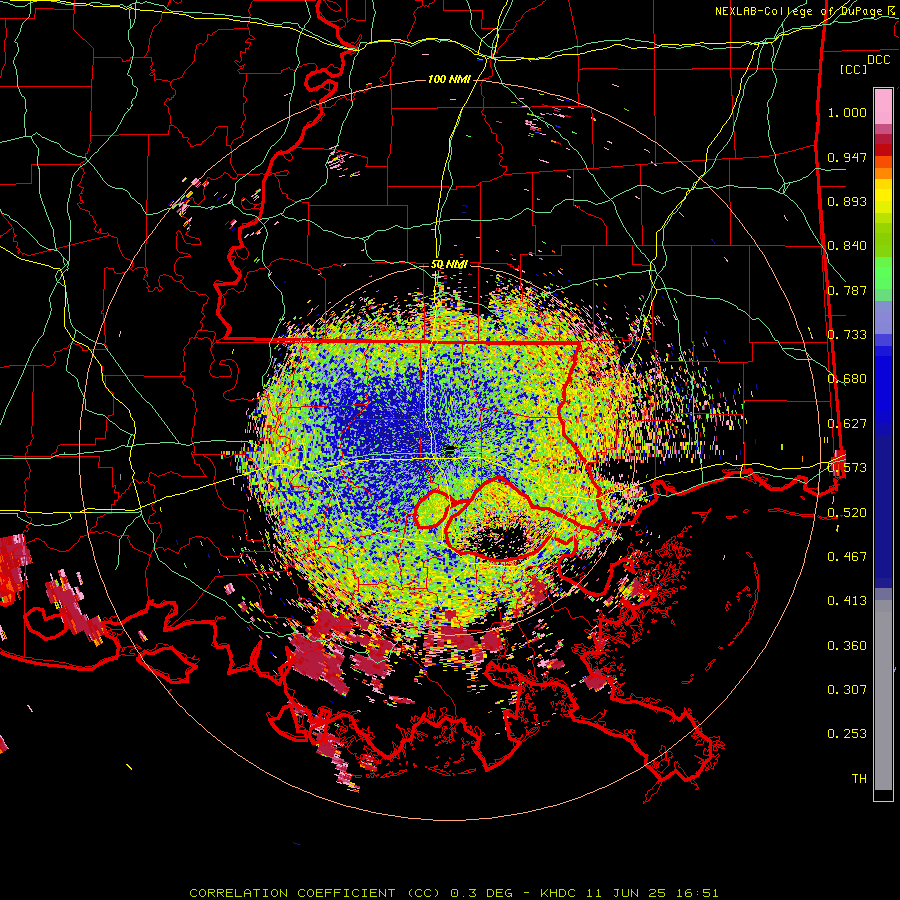Click the 0.787 color scale value

(847, 290)
